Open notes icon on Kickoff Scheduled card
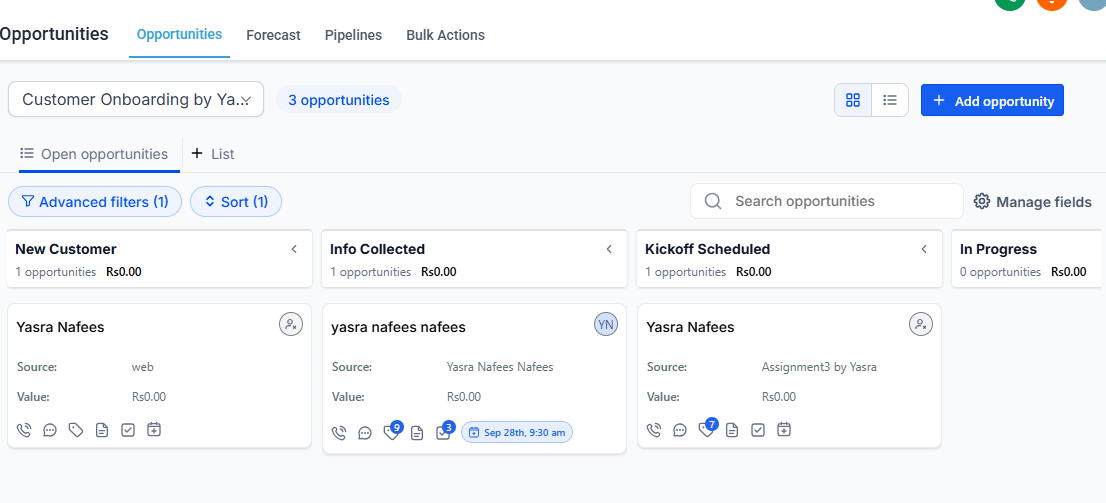 tap(732, 430)
